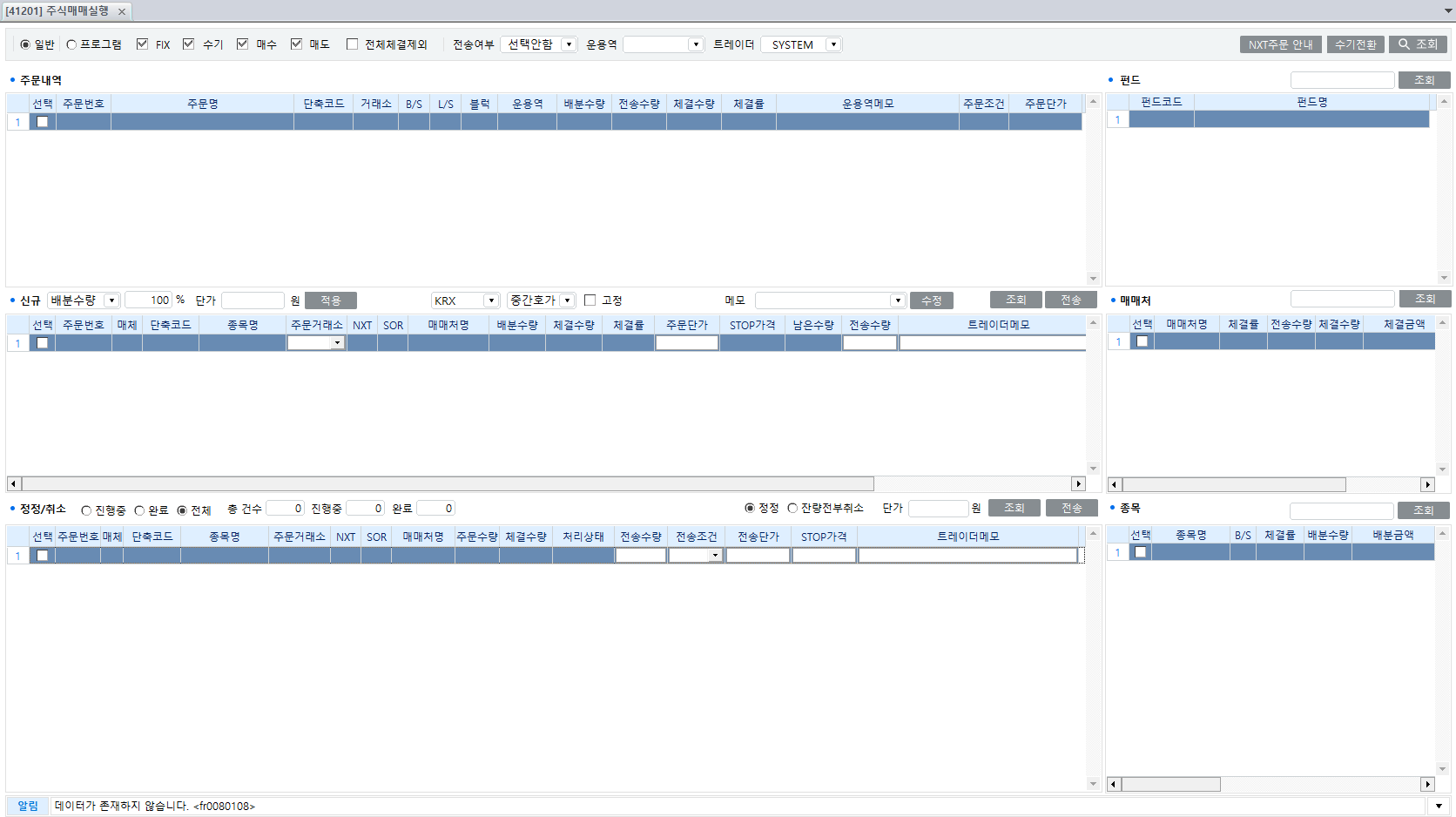Open the tab list arrow at the top-right corner
This screenshot has height=817, width=1456.
(x=1448, y=11)
